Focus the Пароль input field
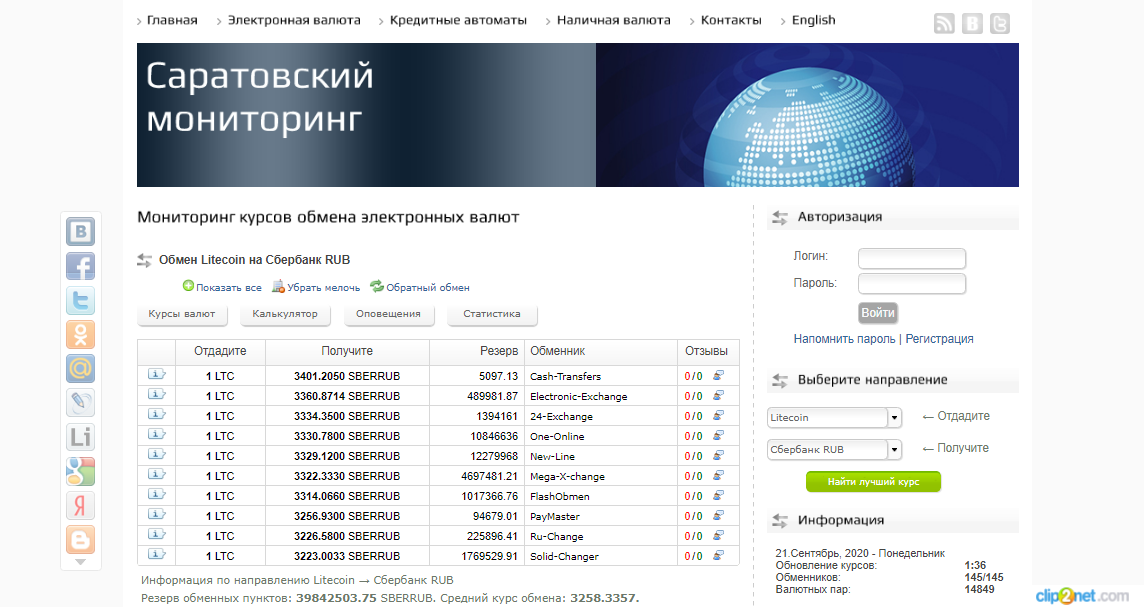 pyautogui.click(x=912, y=283)
